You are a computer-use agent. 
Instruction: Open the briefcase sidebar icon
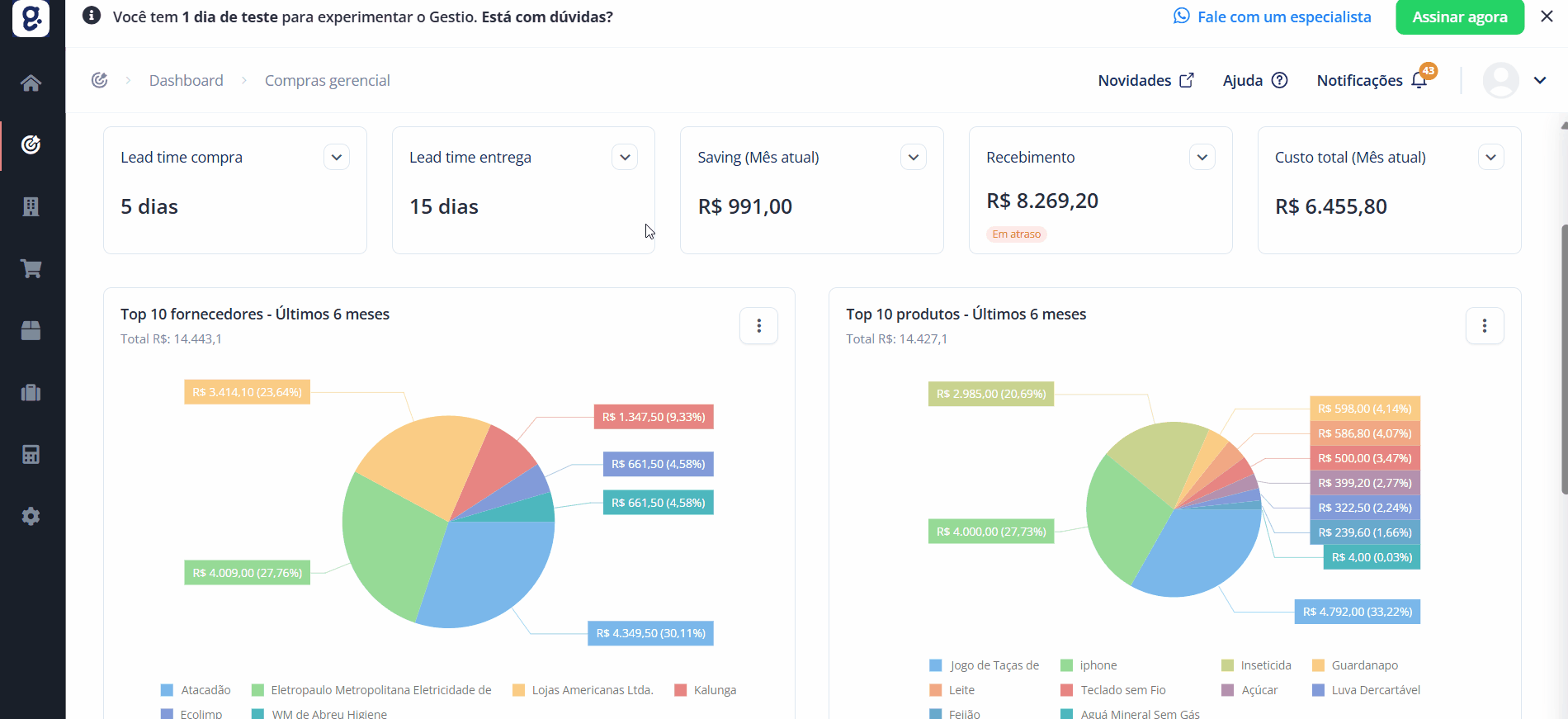[x=31, y=392]
